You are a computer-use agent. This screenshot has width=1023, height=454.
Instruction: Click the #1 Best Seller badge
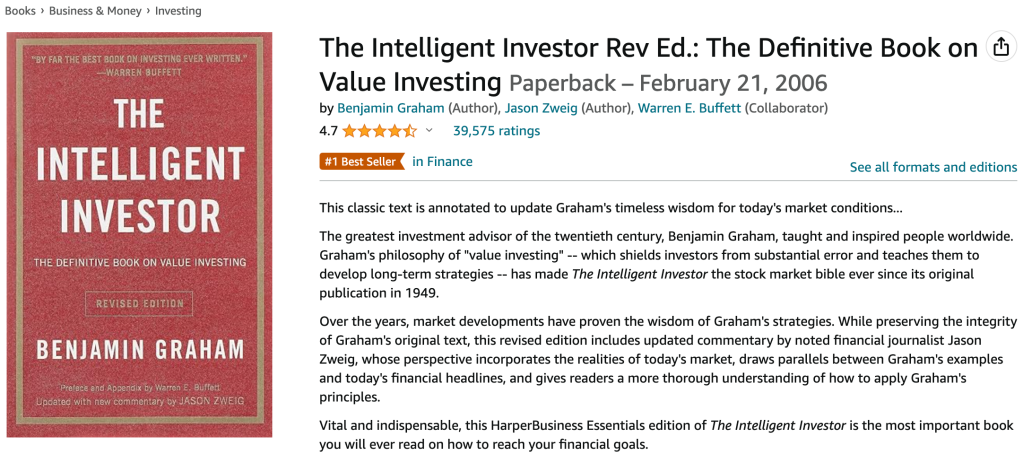361,162
